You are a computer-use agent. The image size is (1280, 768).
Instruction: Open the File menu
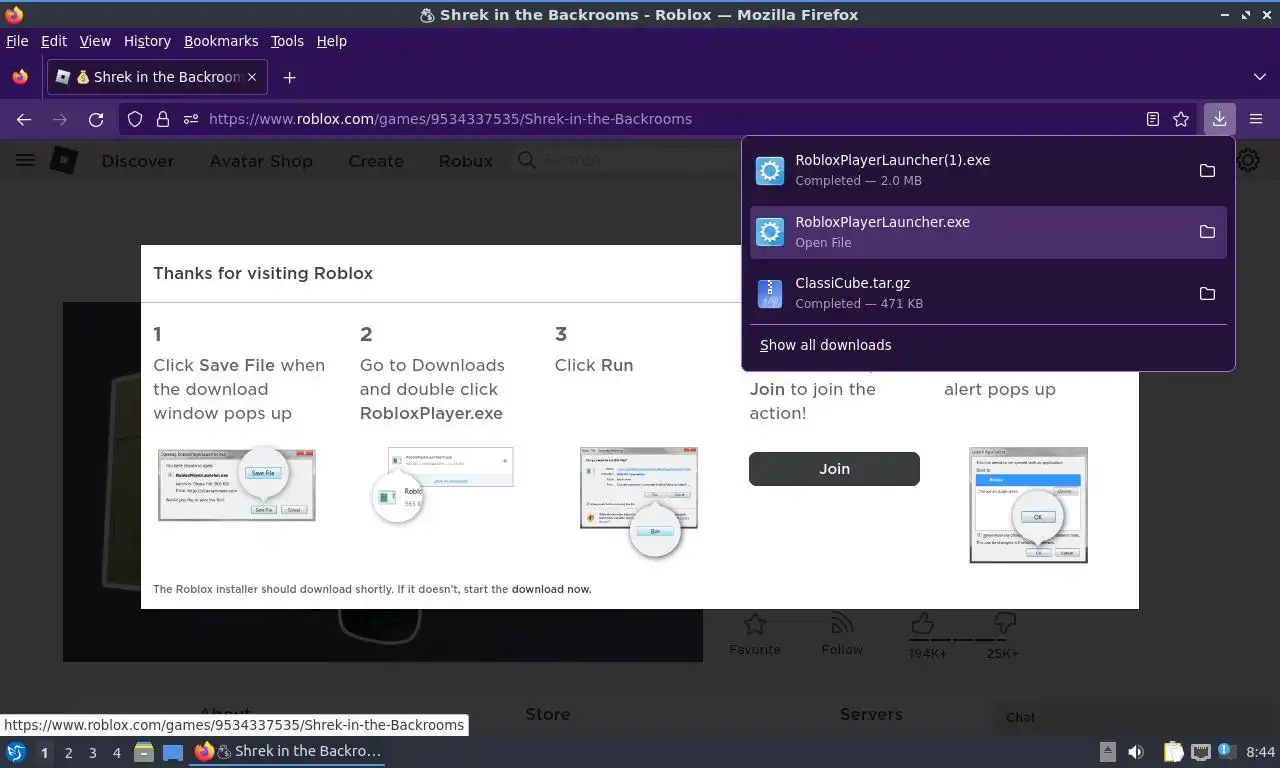(17, 41)
